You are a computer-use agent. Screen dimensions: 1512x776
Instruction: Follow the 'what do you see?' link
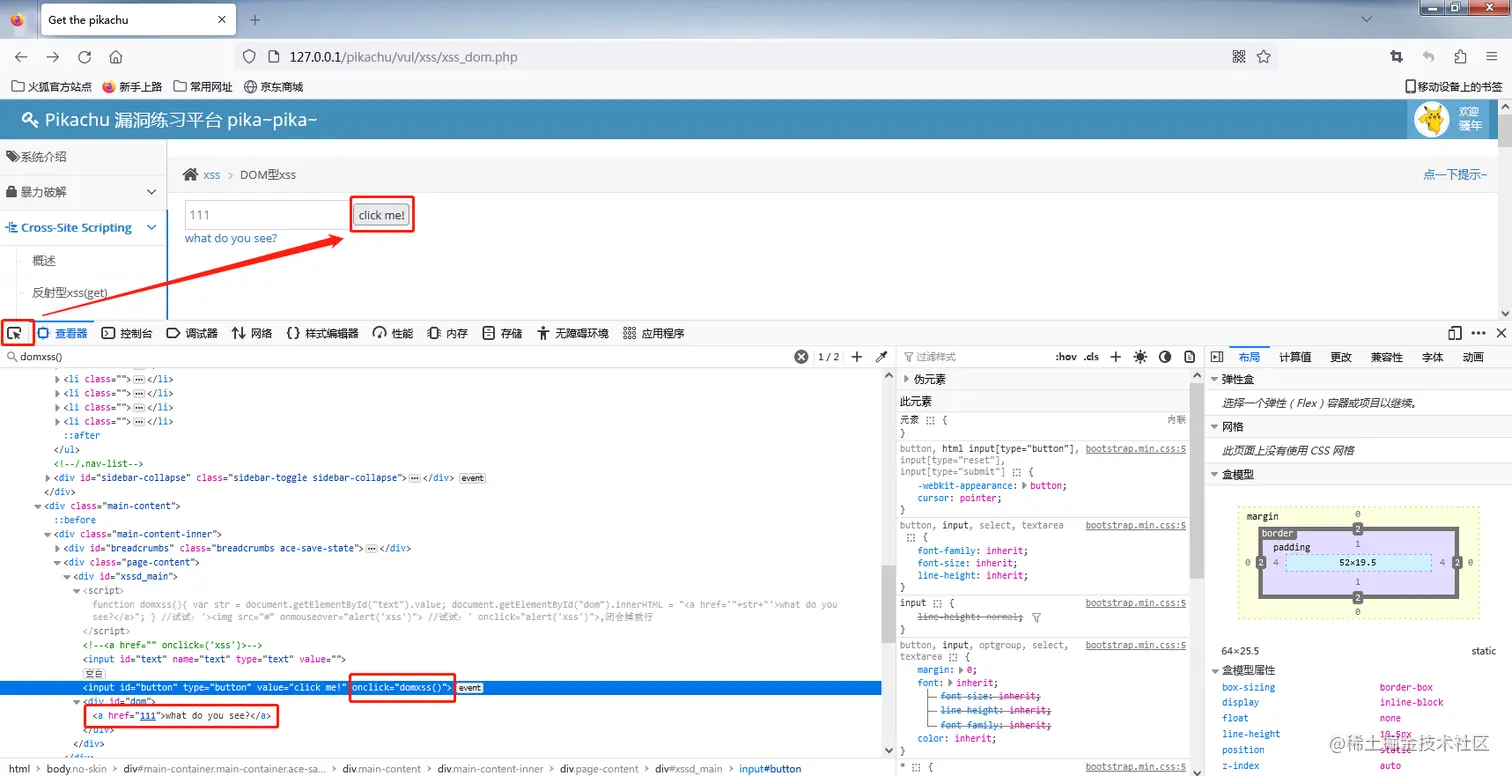[231, 238]
